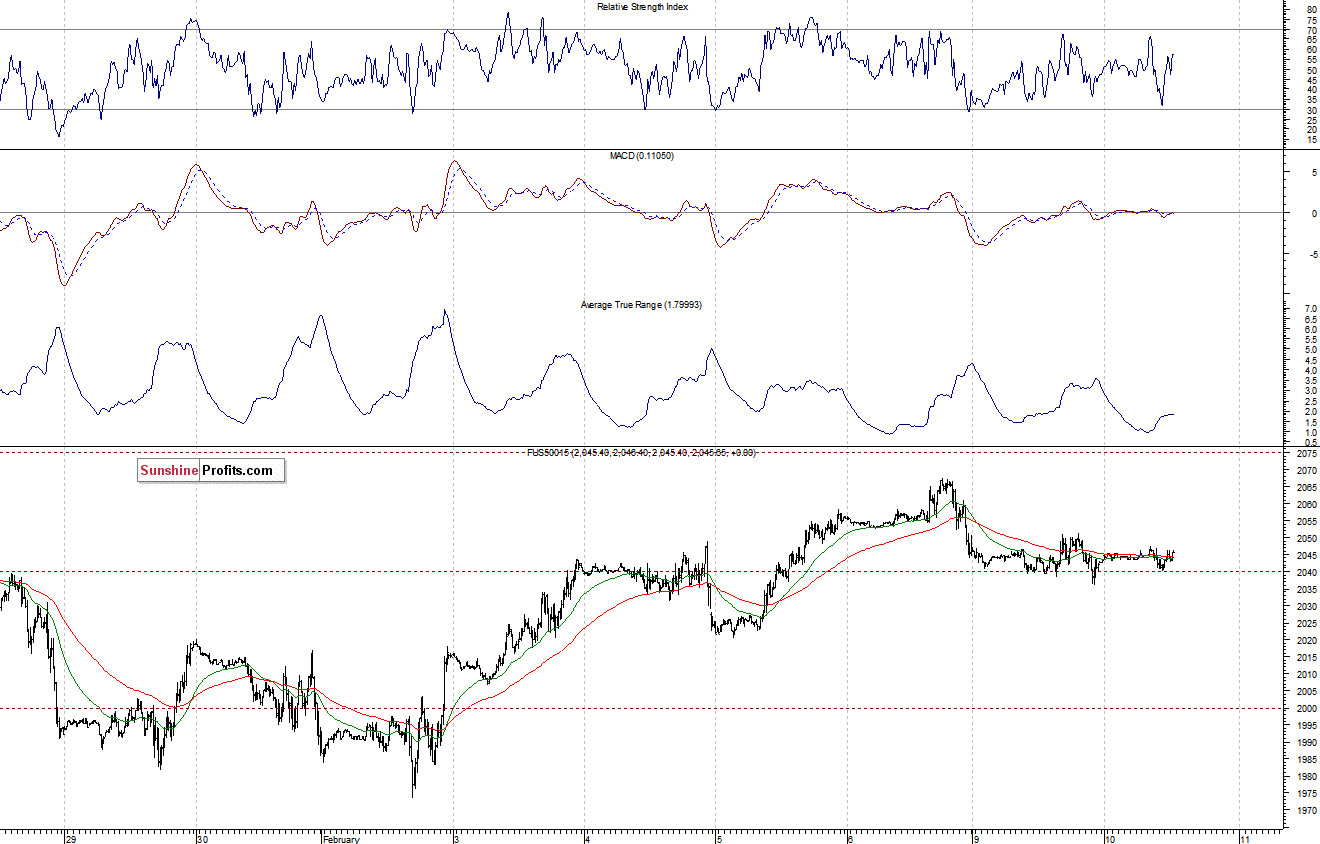Click the RSI axis value 80

[x=1312, y=11]
